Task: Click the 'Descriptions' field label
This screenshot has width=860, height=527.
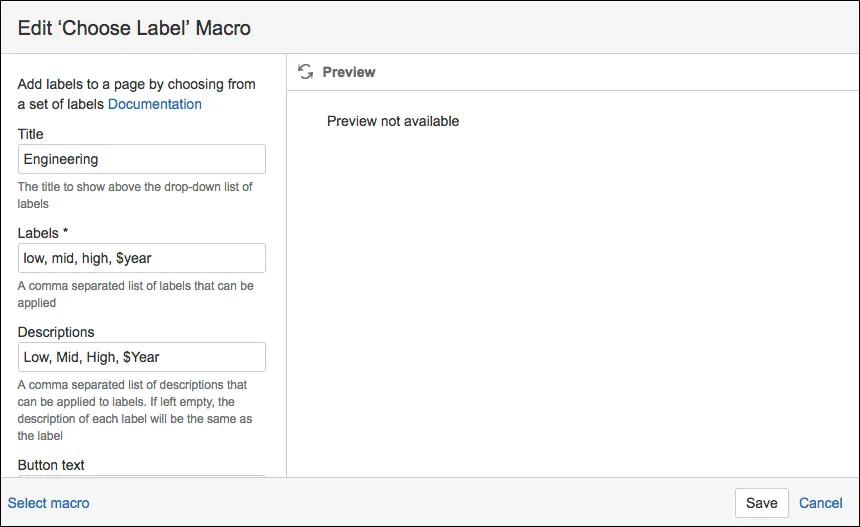Action: [56, 332]
